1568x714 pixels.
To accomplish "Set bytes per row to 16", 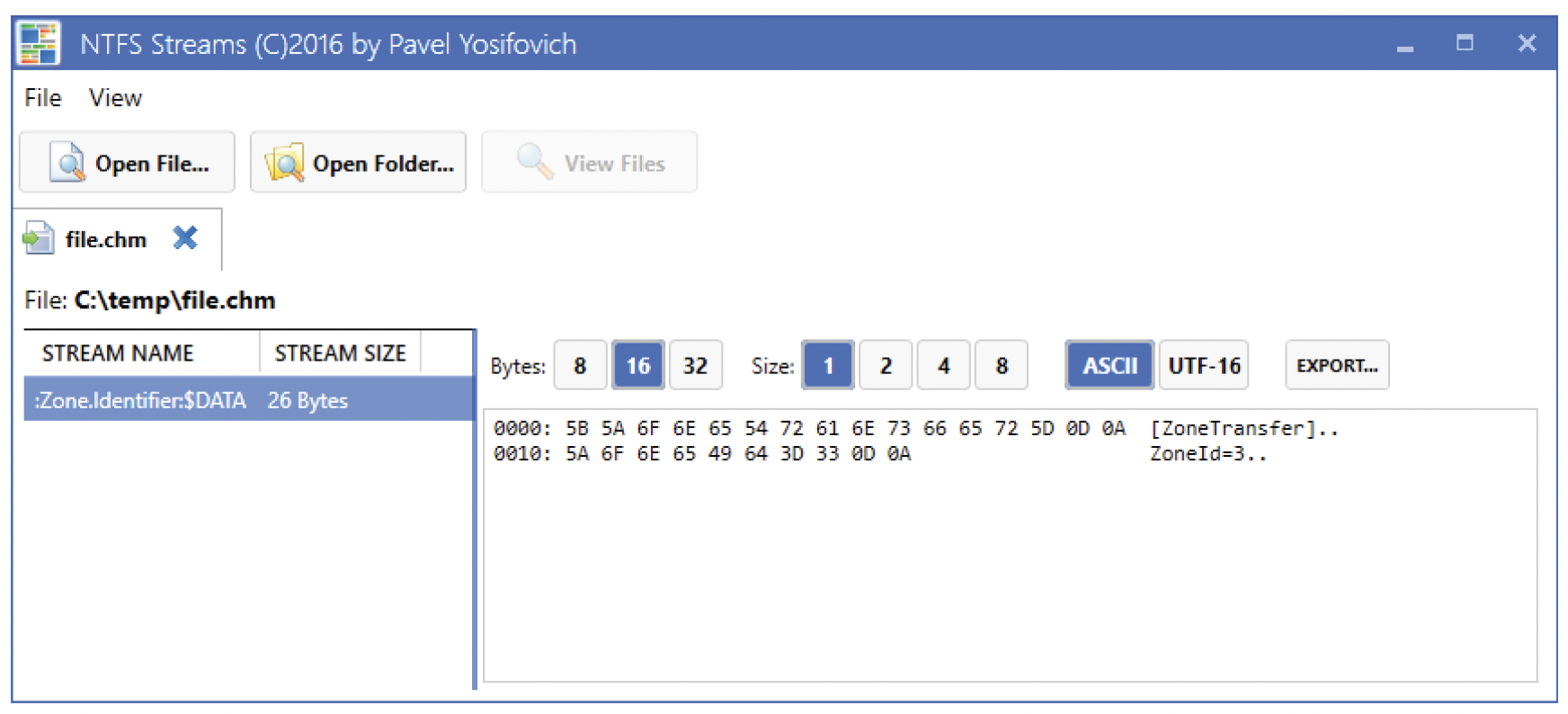I will [x=637, y=365].
